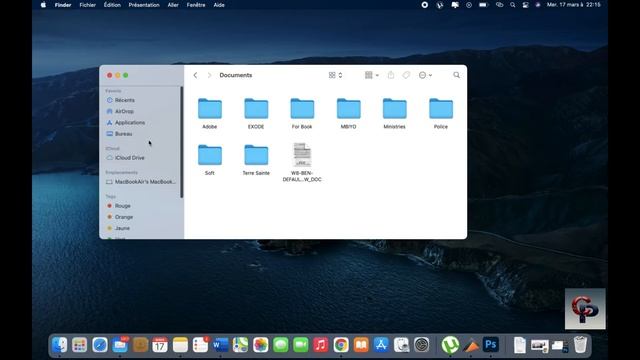Launch Music from the Dock

click(321, 345)
